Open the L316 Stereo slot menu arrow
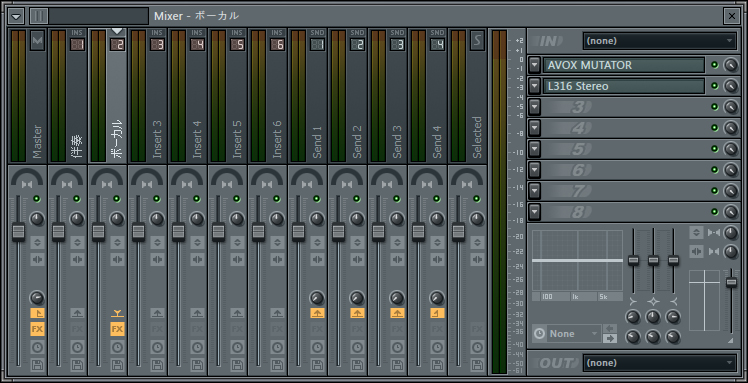 click(x=535, y=86)
